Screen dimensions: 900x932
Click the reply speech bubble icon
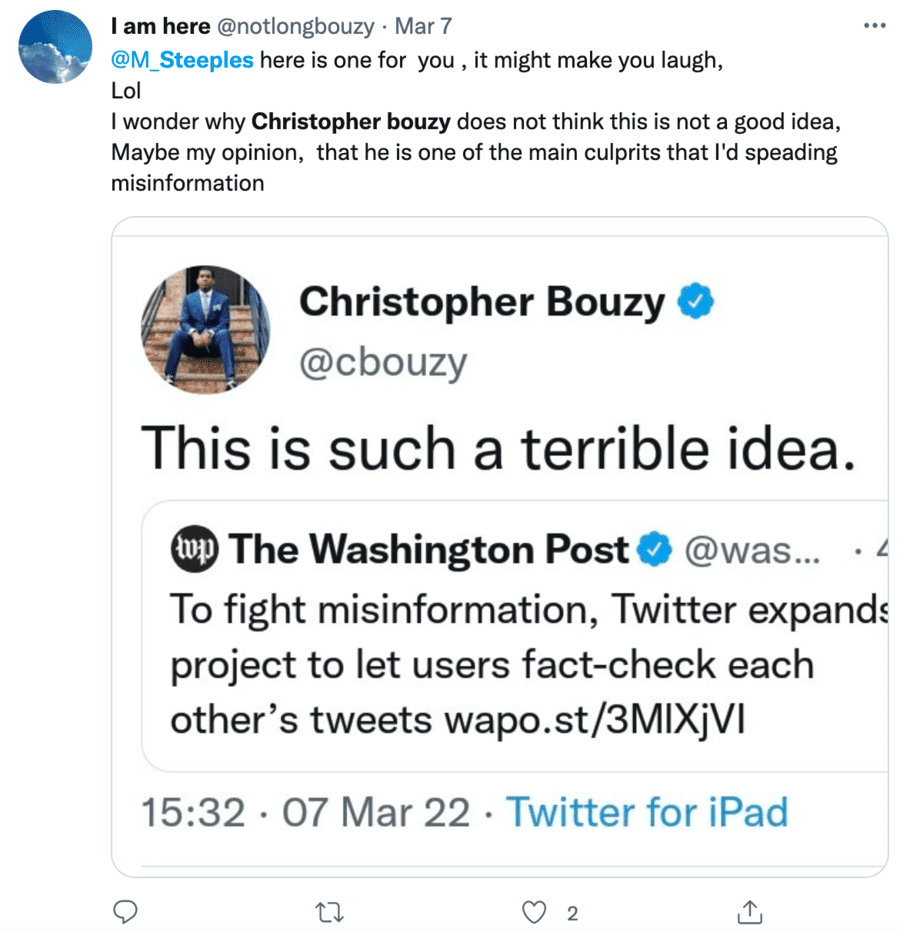pos(125,911)
